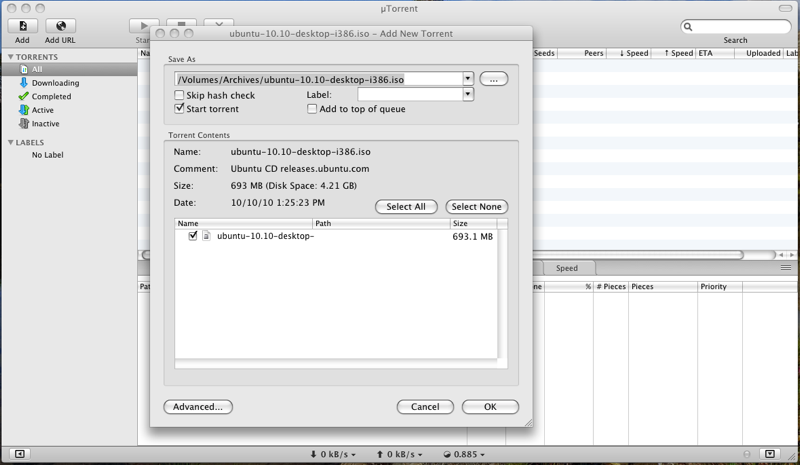
Task: Select Downloading category in sidebar
Action: [x=55, y=83]
